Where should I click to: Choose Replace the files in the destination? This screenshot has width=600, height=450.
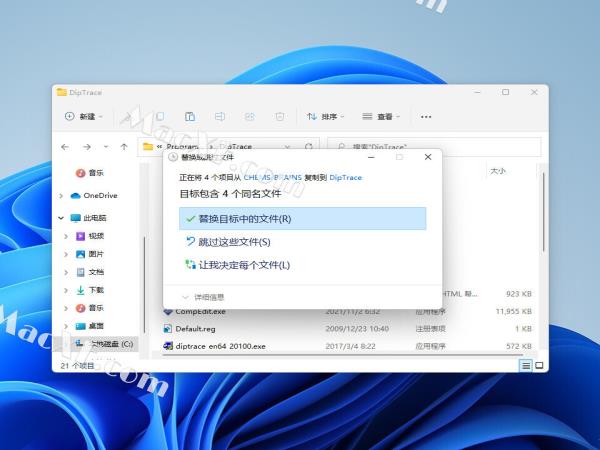[x=302, y=218]
